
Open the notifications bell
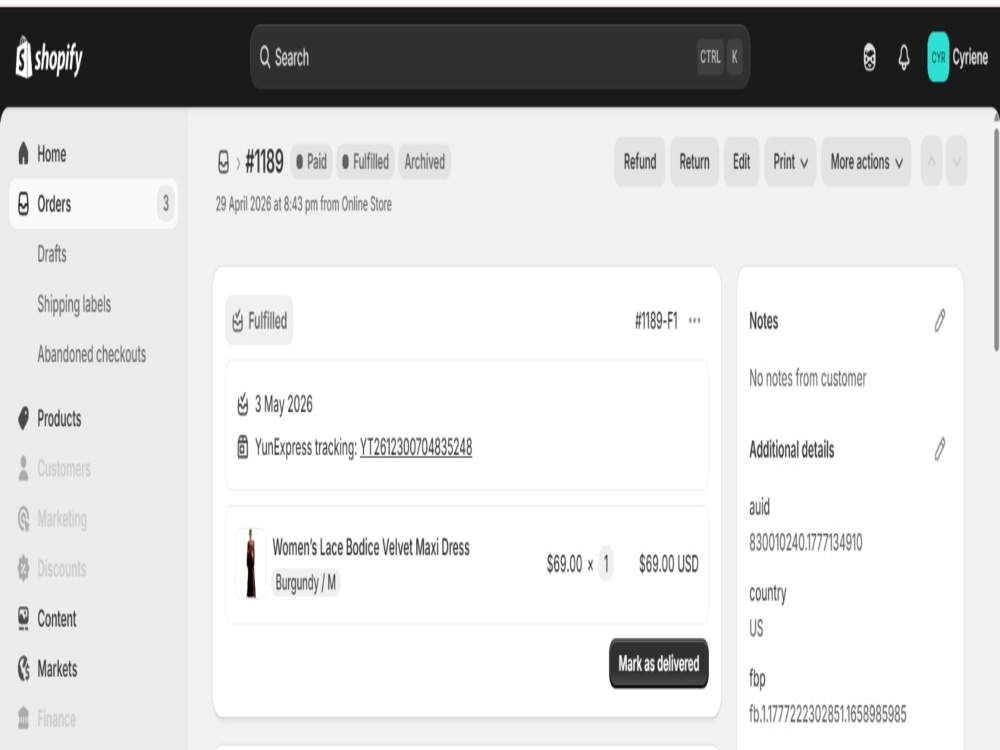(904, 58)
